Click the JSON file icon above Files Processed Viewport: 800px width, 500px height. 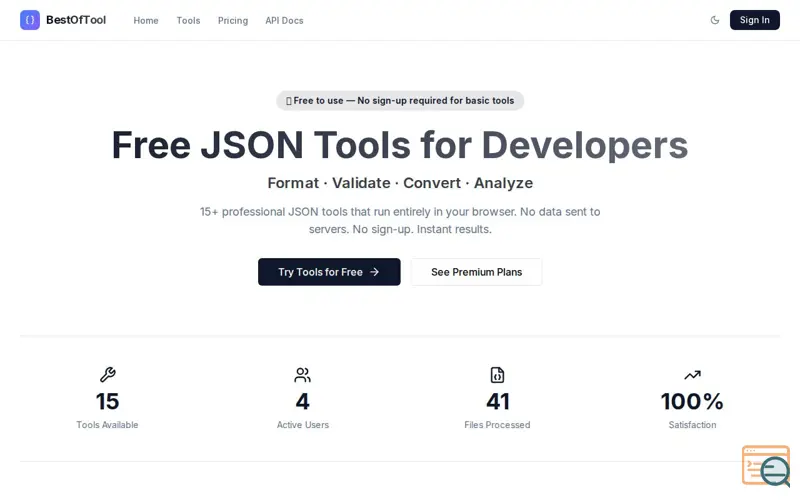click(x=497, y=375)
